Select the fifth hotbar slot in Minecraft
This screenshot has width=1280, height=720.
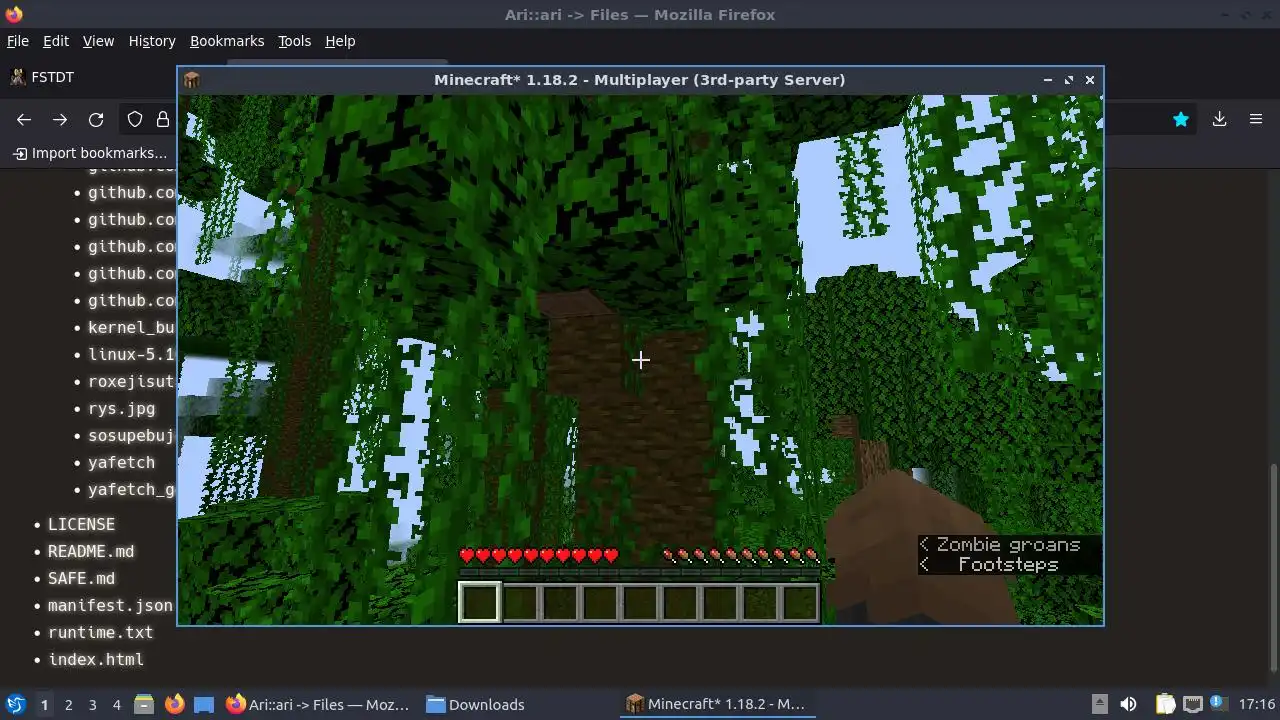pos(640,603)
